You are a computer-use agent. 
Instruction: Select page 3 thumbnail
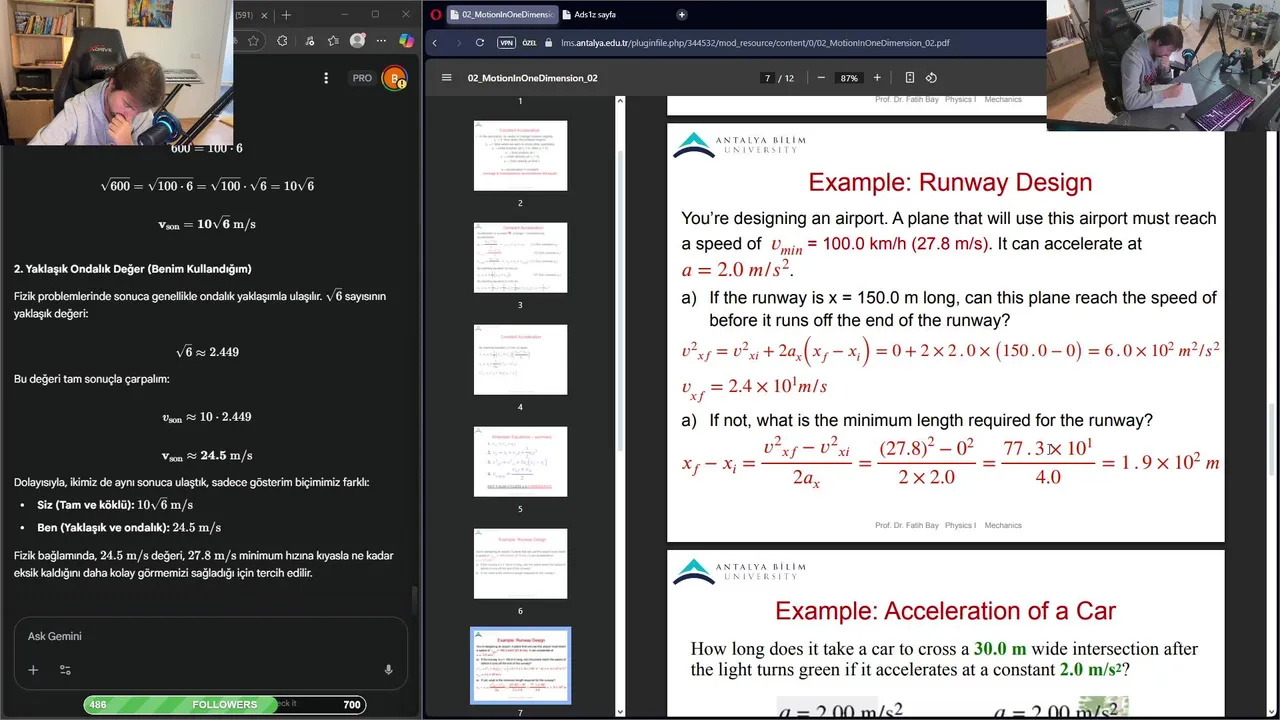coord(520,257)
